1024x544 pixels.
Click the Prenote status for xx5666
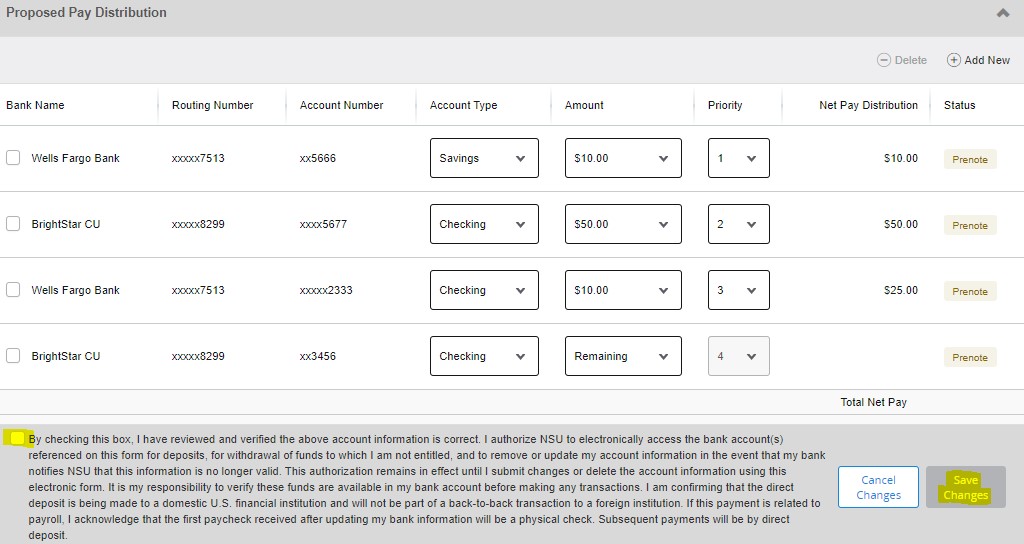point(970,159)
